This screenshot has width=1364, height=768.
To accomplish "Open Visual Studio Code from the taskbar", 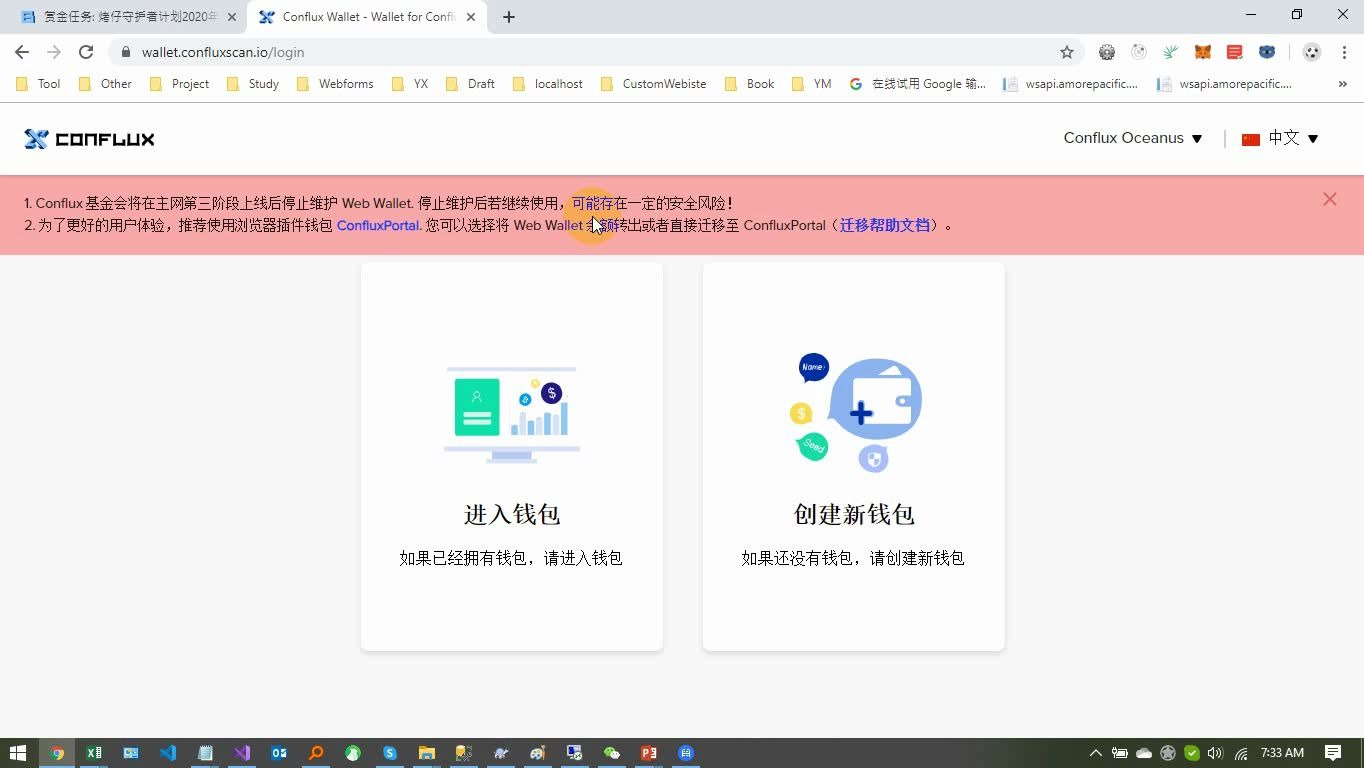I will click(168, 753).
